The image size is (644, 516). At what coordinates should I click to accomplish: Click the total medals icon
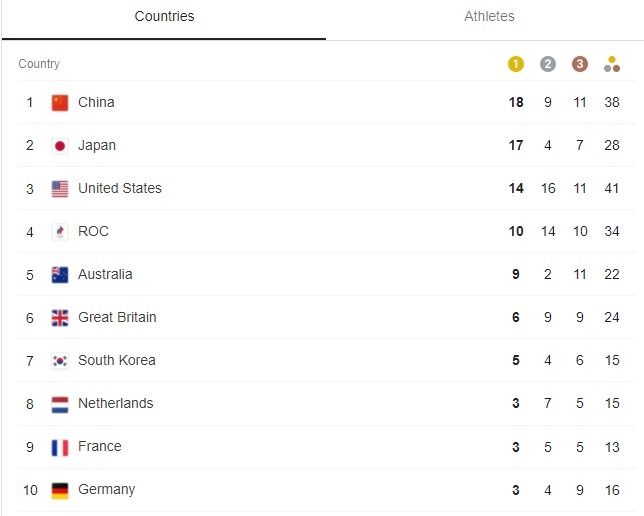(x=612, y=64)
